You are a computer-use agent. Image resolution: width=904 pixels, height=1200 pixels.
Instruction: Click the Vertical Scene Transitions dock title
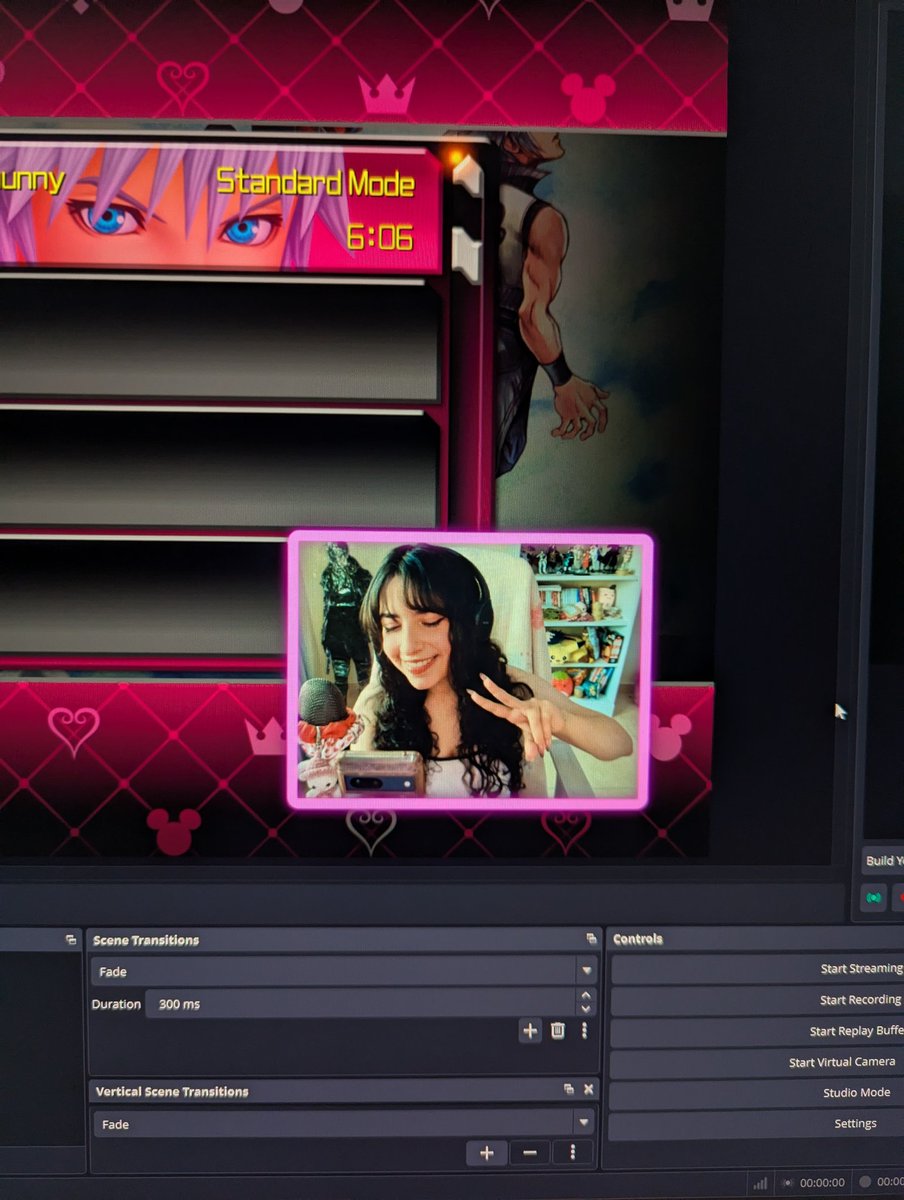(171, 1091)
